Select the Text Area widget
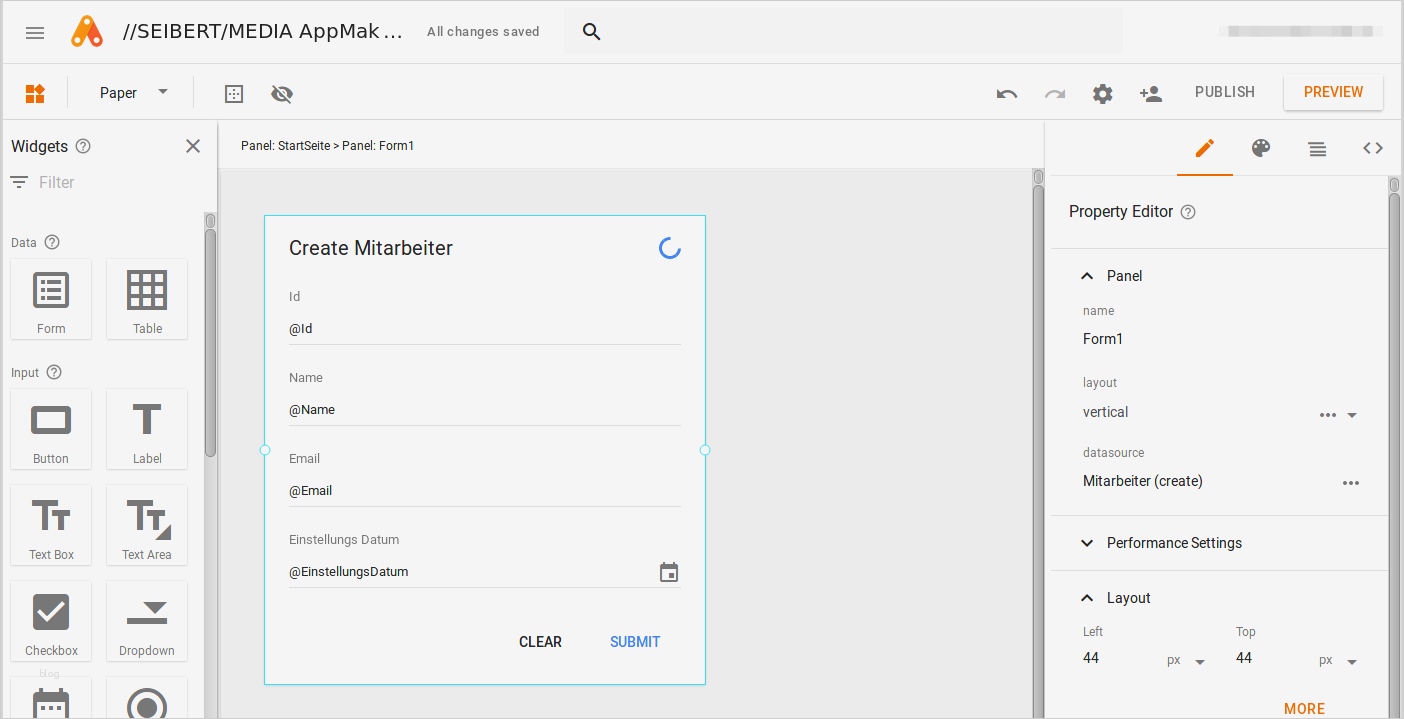 coord(147,525)
